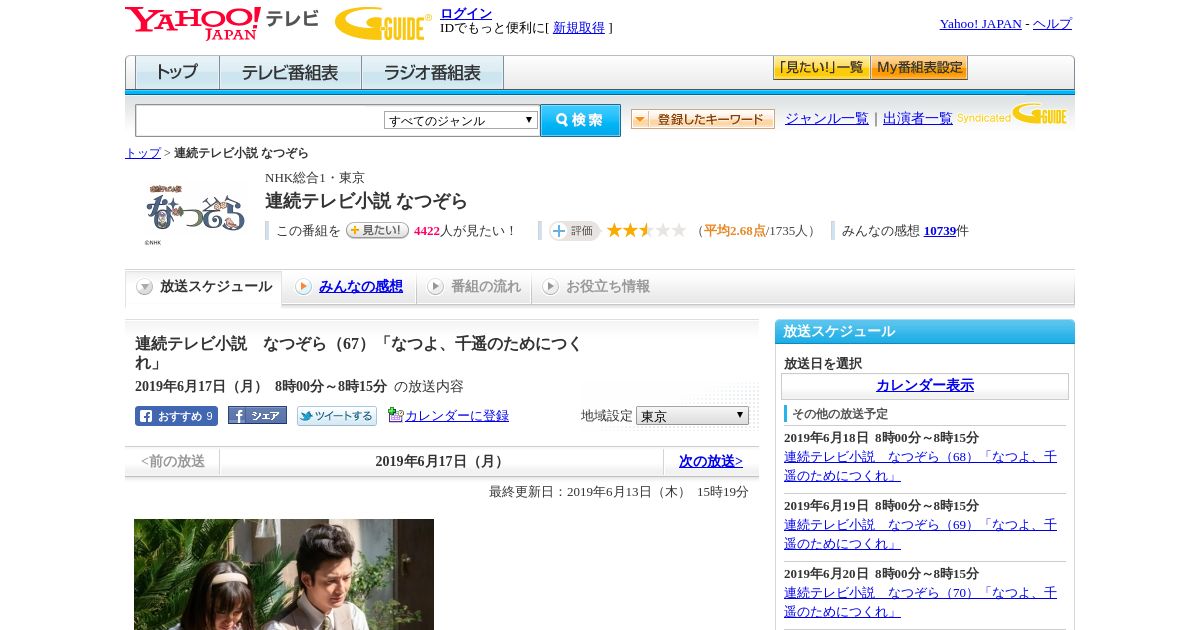
Task: Go to 次の放送> link
Action: [711, 461]
